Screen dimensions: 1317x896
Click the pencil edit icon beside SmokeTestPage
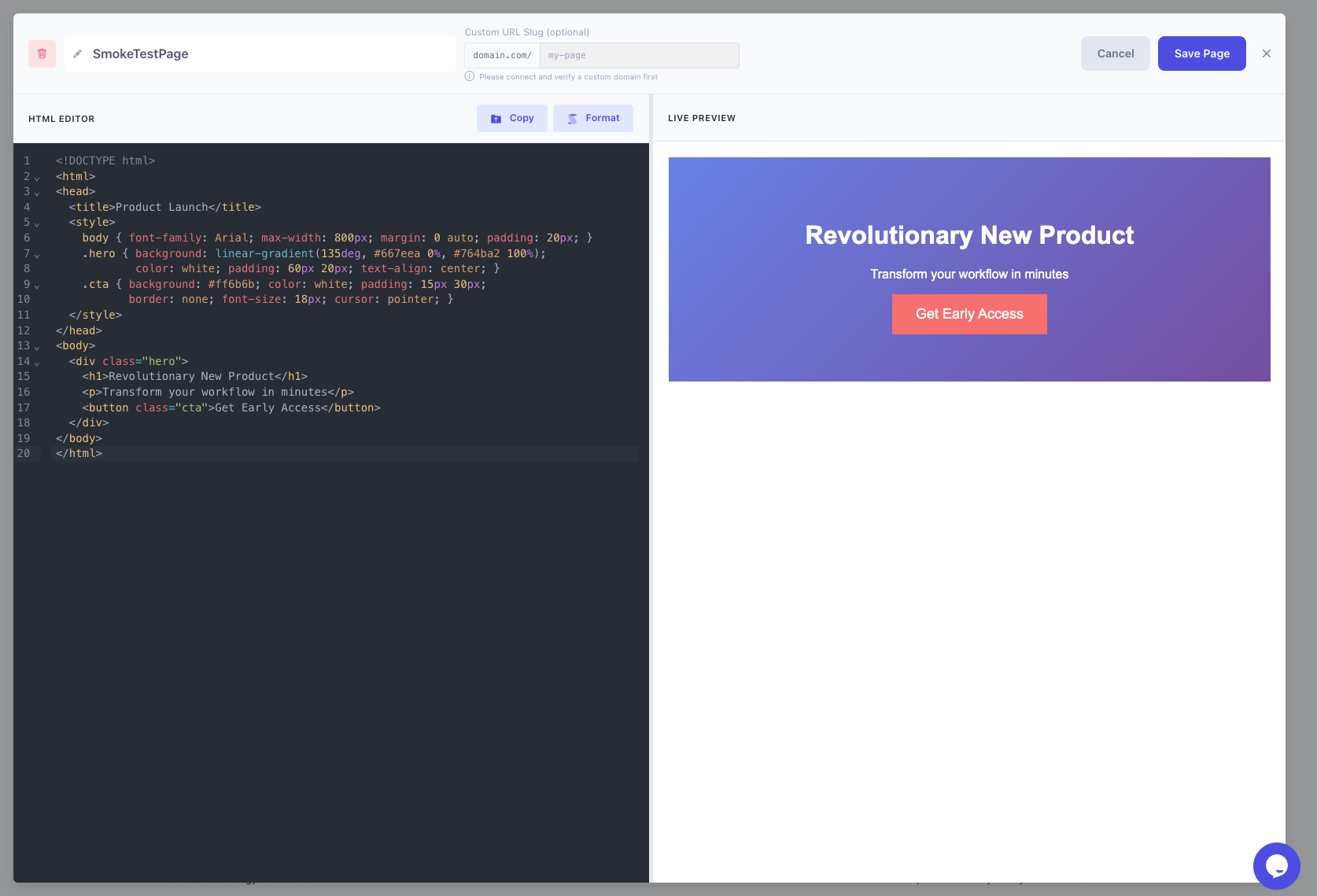coord(77,53)
